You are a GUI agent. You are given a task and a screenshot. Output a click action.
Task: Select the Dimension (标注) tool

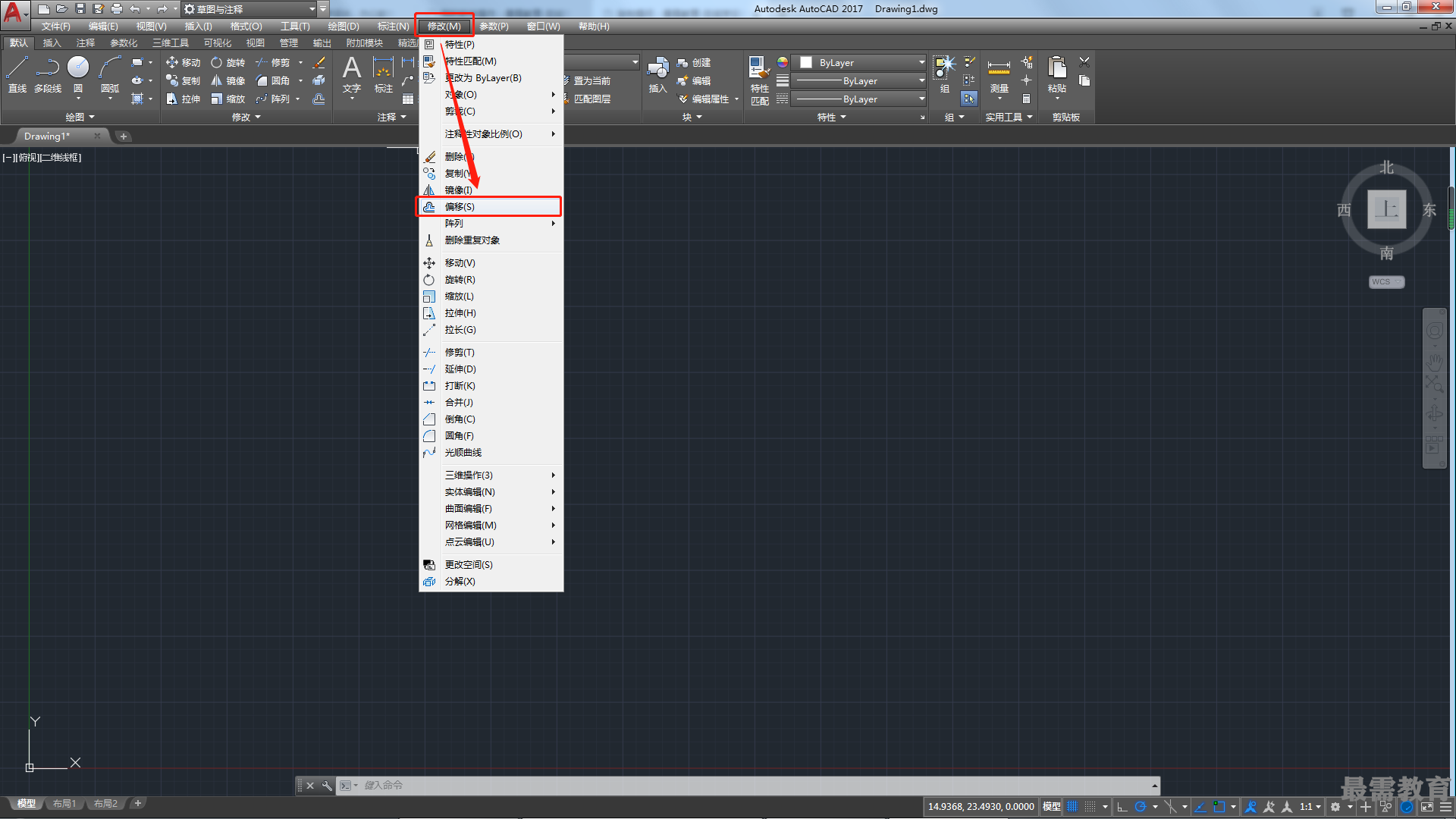pyautogui.click(x=384, y=74)
